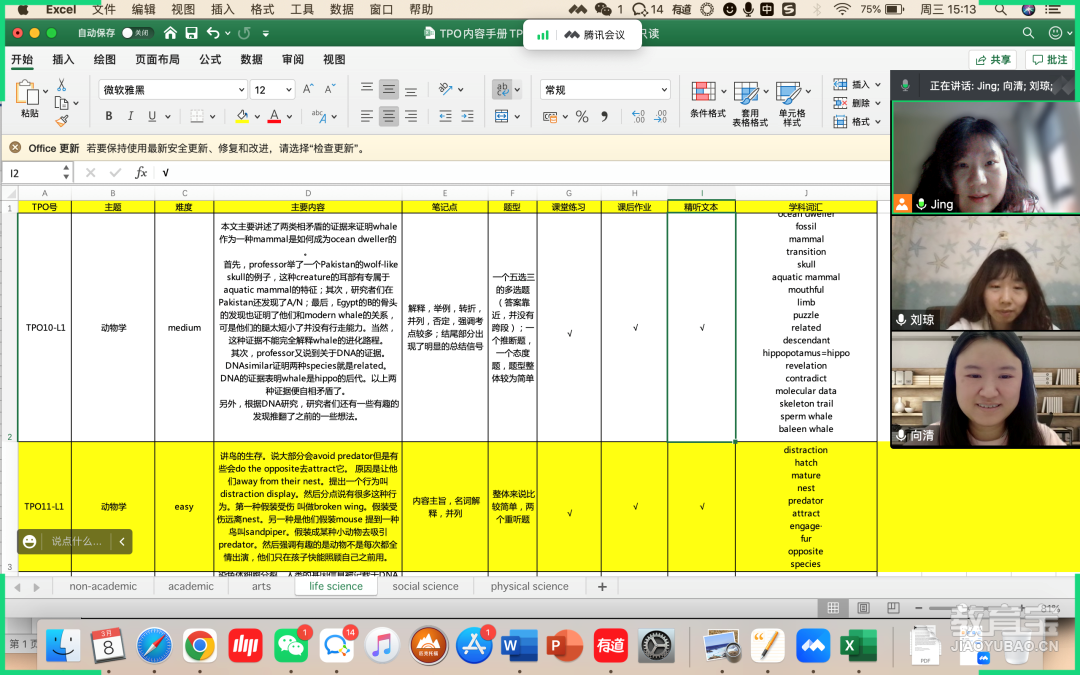Cut selection with the scissors icon
This screenshot has width=1080, height=675.
61,85
